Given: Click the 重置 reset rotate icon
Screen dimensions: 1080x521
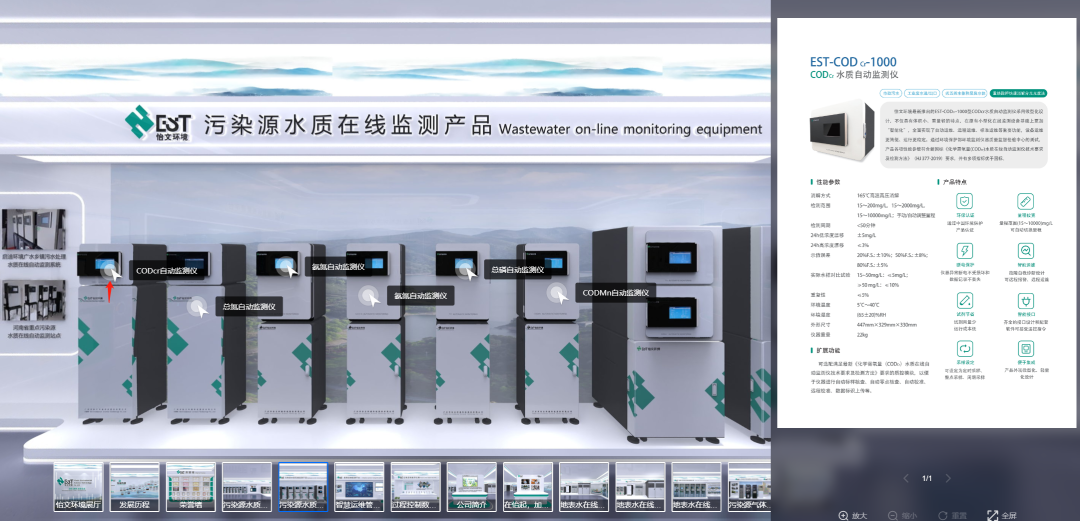Looking at the screenshot, I should click(943, 515).
